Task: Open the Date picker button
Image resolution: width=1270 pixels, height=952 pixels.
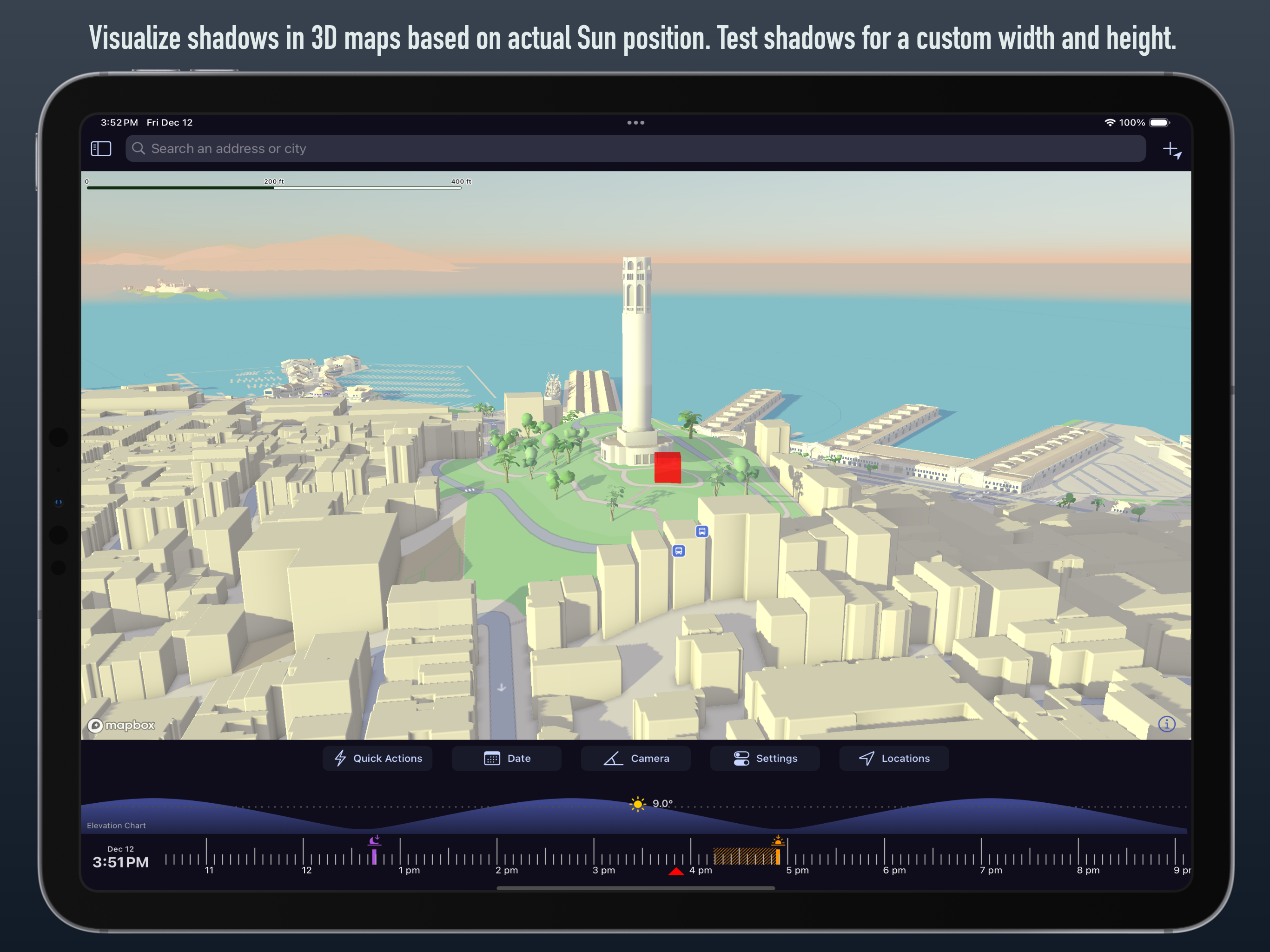Action: click(x=506, y=759)
